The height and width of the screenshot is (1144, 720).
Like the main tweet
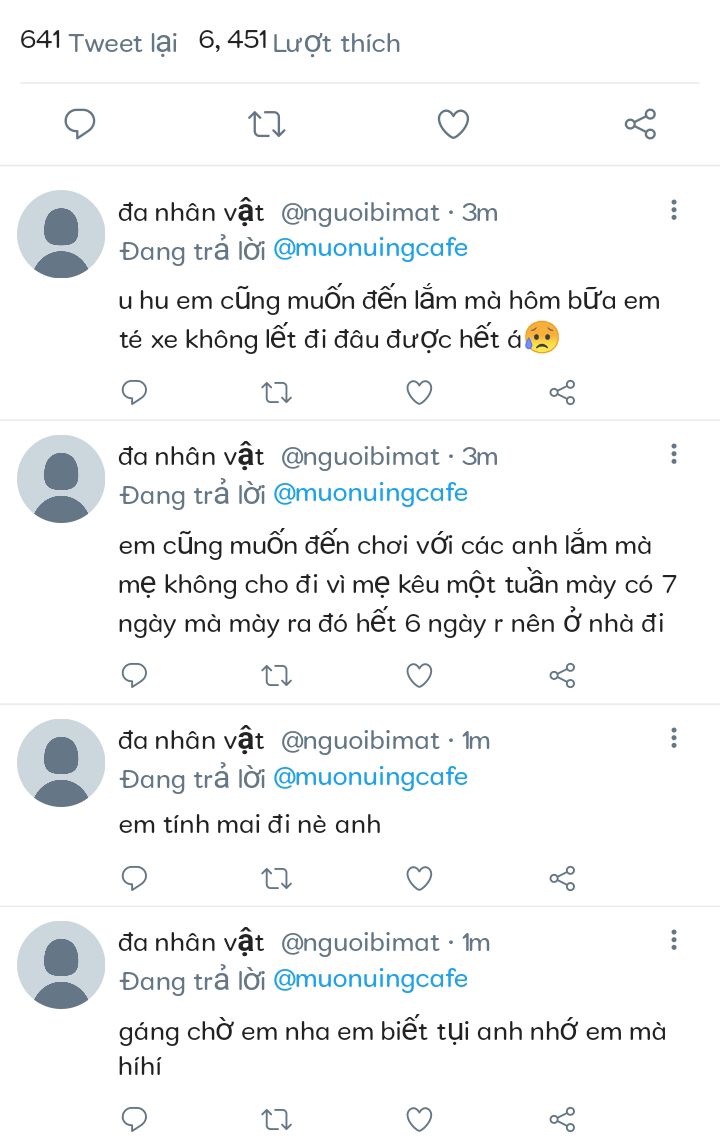pyautogui.click(x=453, y=124)
